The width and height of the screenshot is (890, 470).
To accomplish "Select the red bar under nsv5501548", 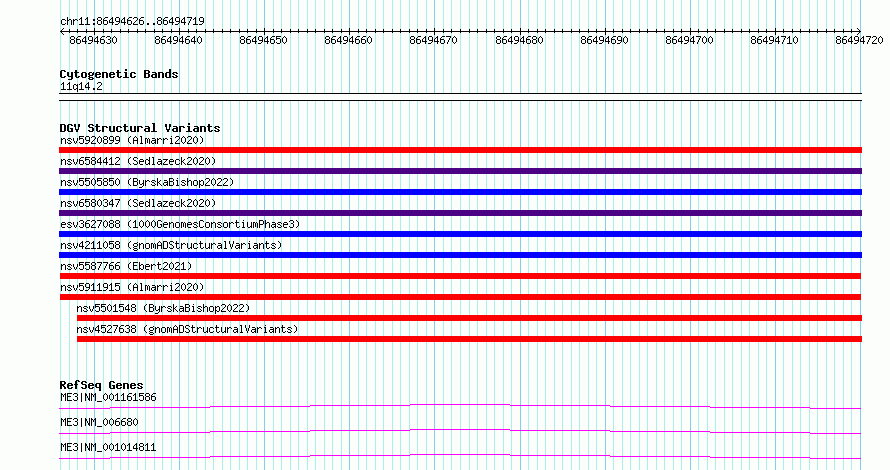I will (x=469, y=318).
